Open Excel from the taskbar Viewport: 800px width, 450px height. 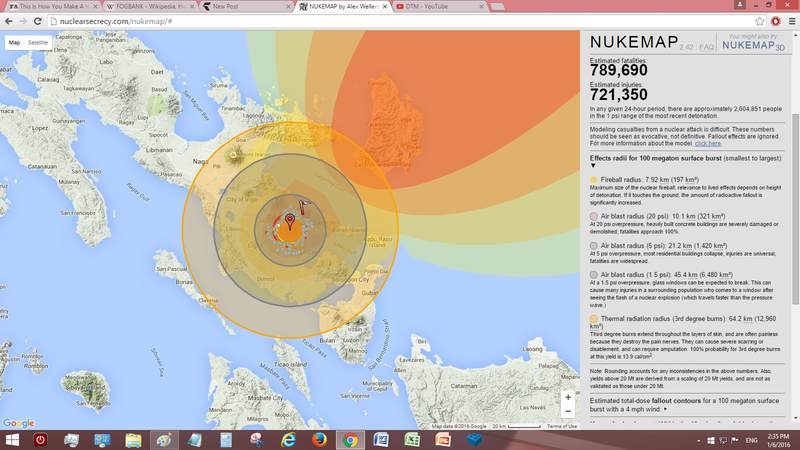click(412, 440)
